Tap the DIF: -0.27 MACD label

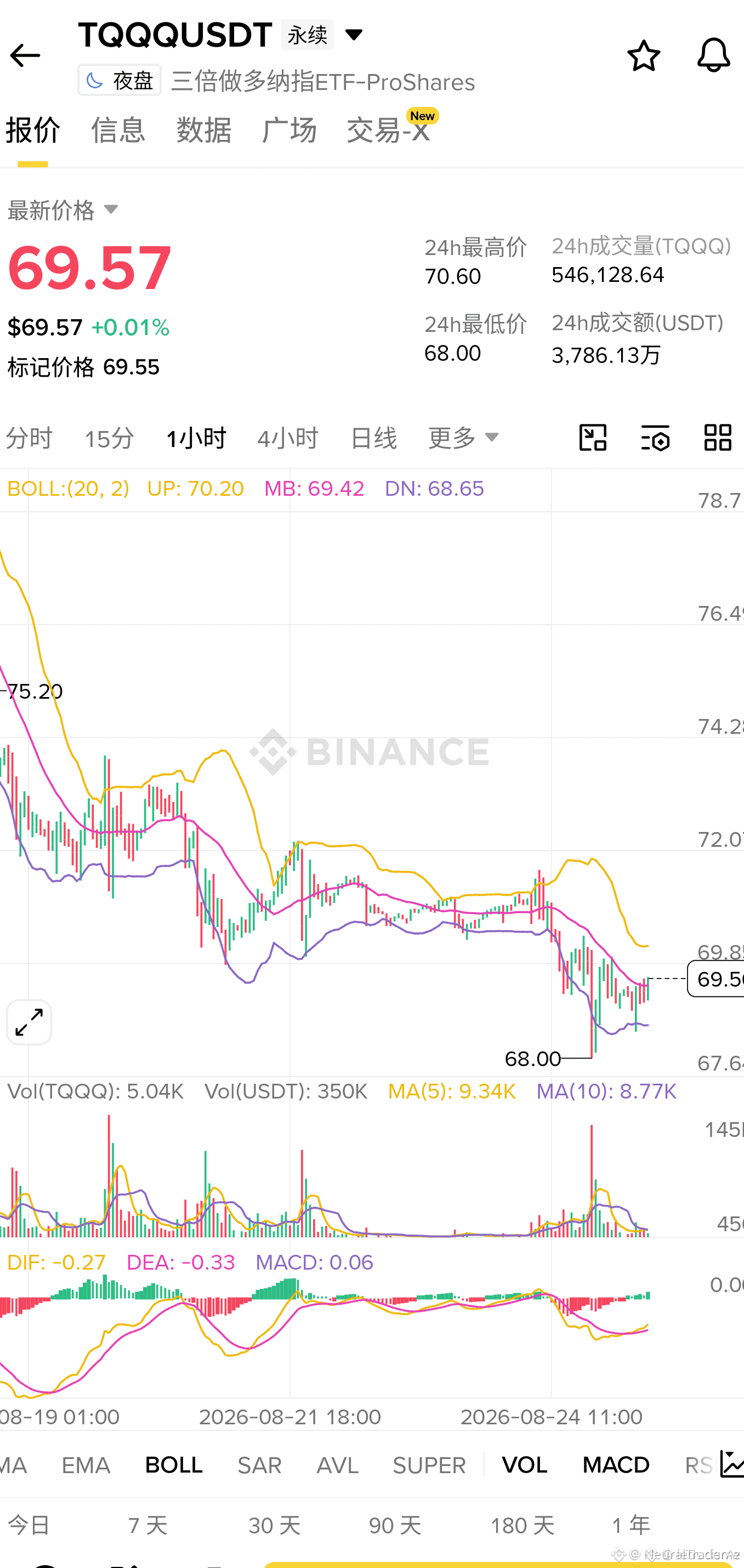56,1263
